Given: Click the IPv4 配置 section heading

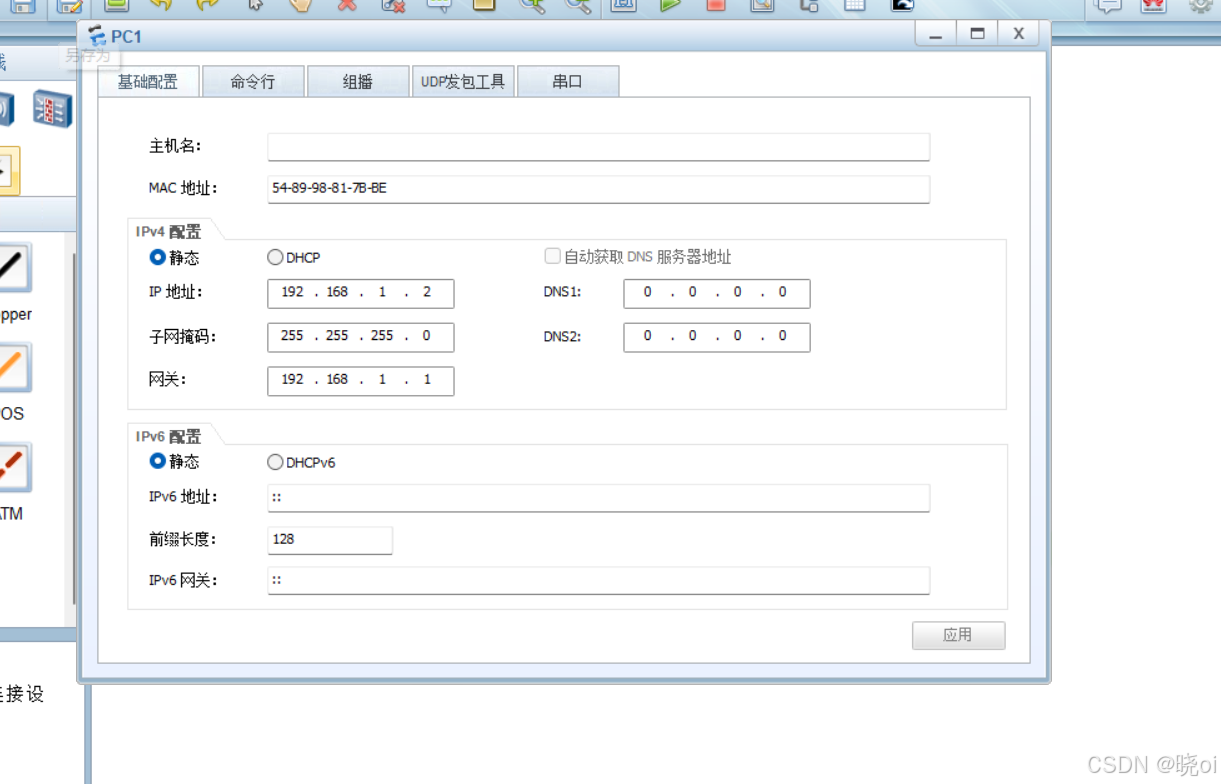Looking at the screenshot, I should point(168,231).
